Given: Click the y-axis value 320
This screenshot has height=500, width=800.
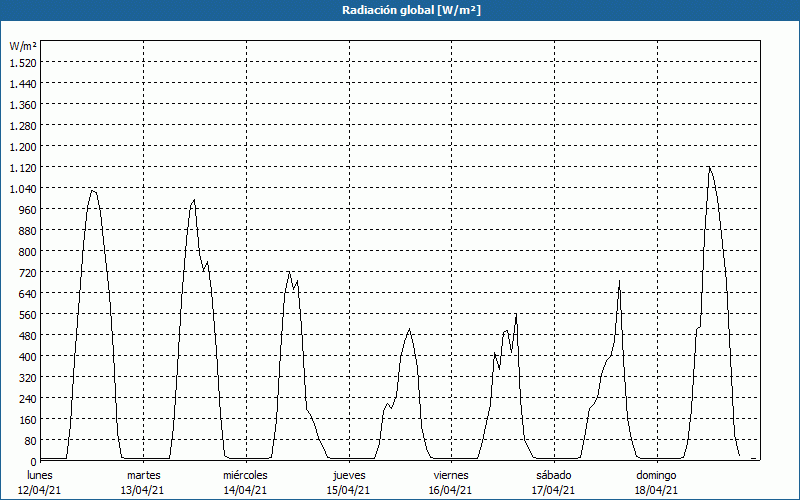Looking at the screenshot, I should click(28, 378).
